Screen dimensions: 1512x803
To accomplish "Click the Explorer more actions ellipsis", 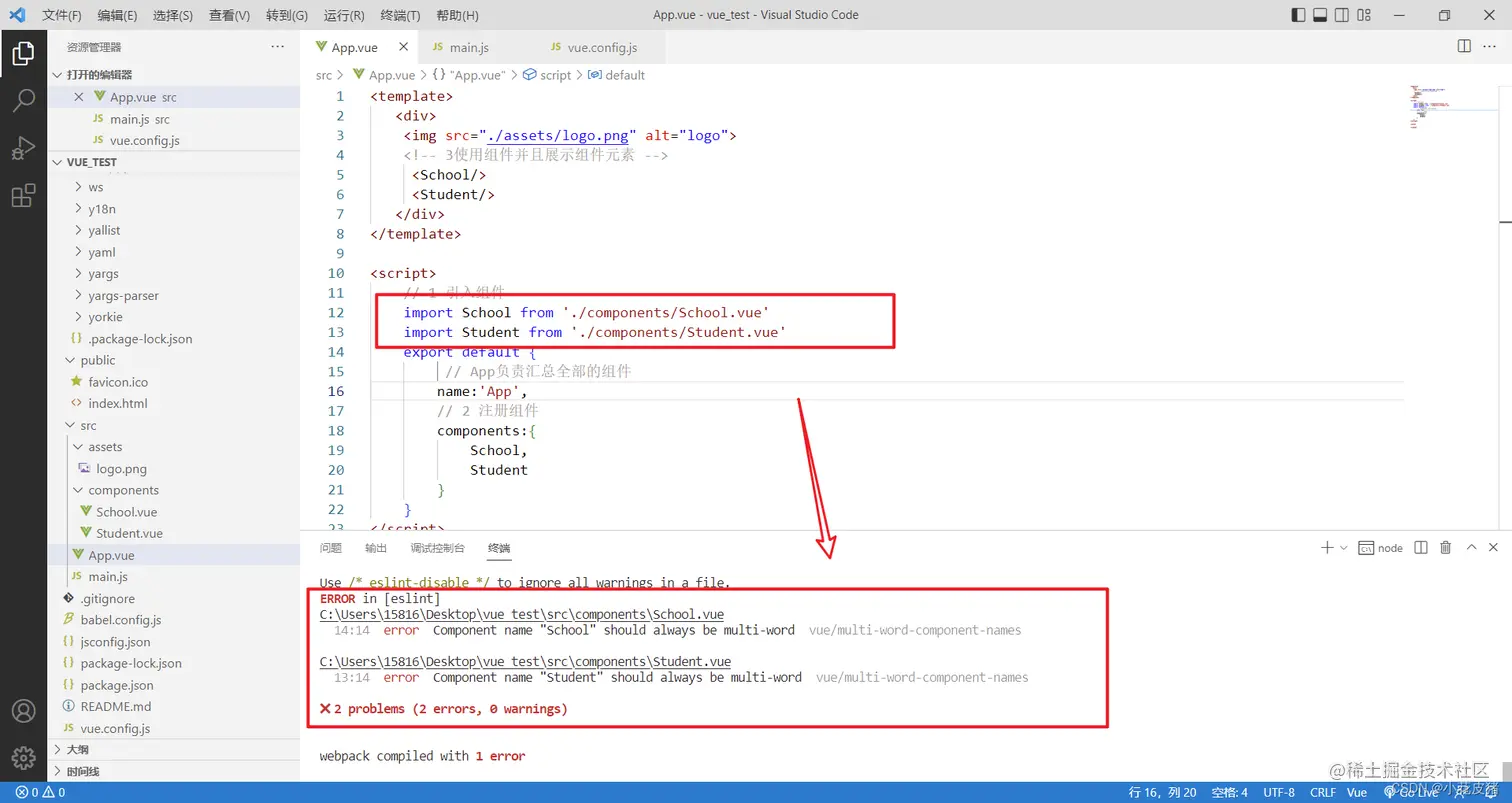I will (x=277, y=47).
